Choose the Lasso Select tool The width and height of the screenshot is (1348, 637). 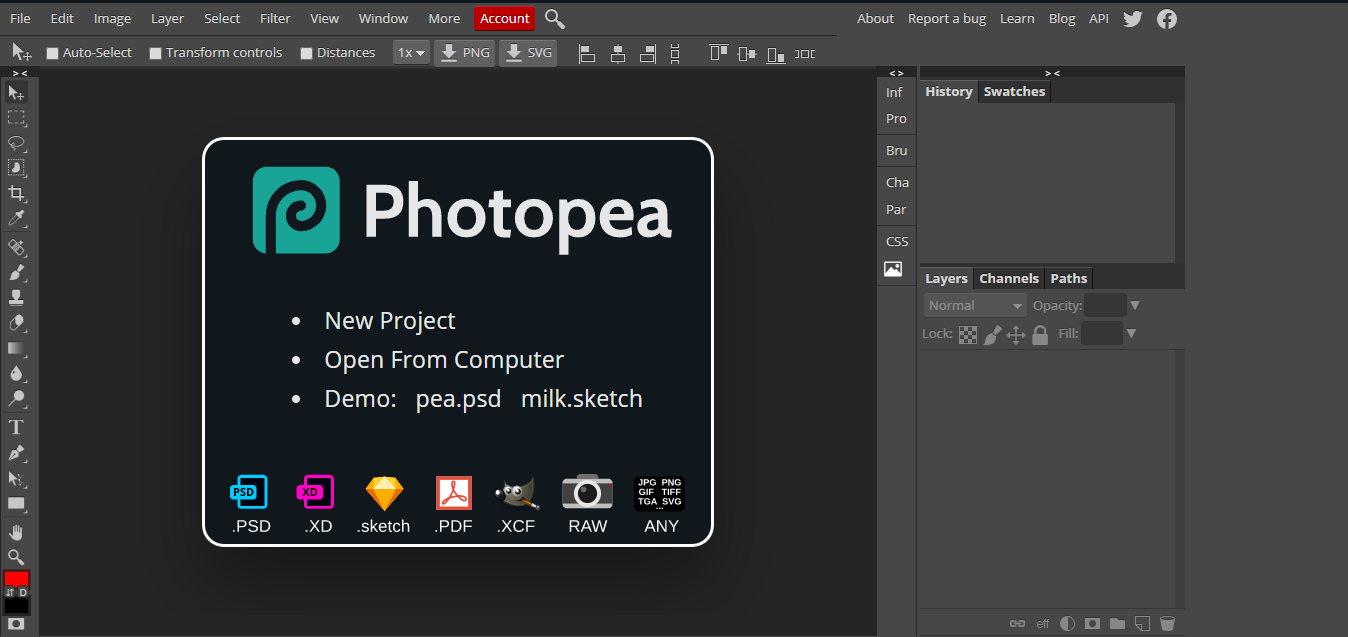pyautogui.click(x=16, y=143)
